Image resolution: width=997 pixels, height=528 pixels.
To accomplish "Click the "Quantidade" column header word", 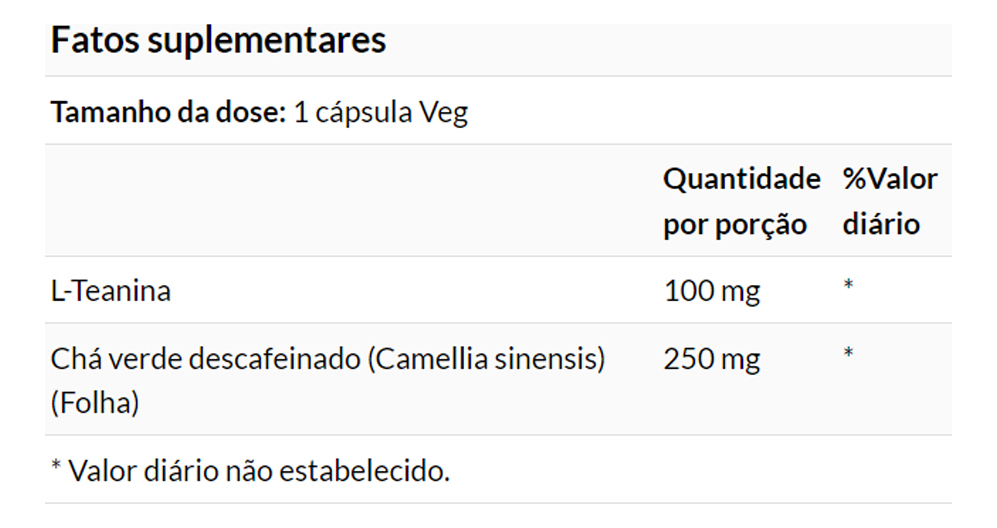I will pos(741,180).
